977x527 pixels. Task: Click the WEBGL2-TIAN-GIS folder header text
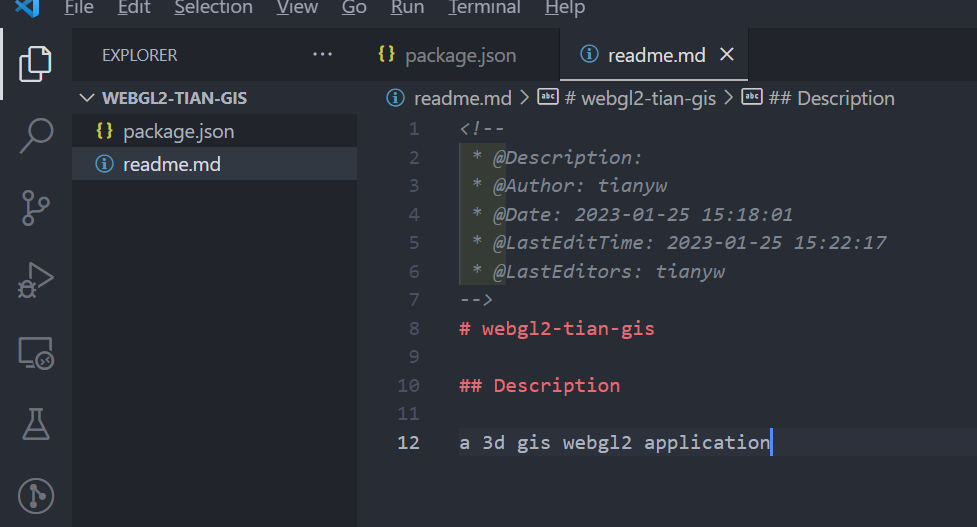point(174,98)
